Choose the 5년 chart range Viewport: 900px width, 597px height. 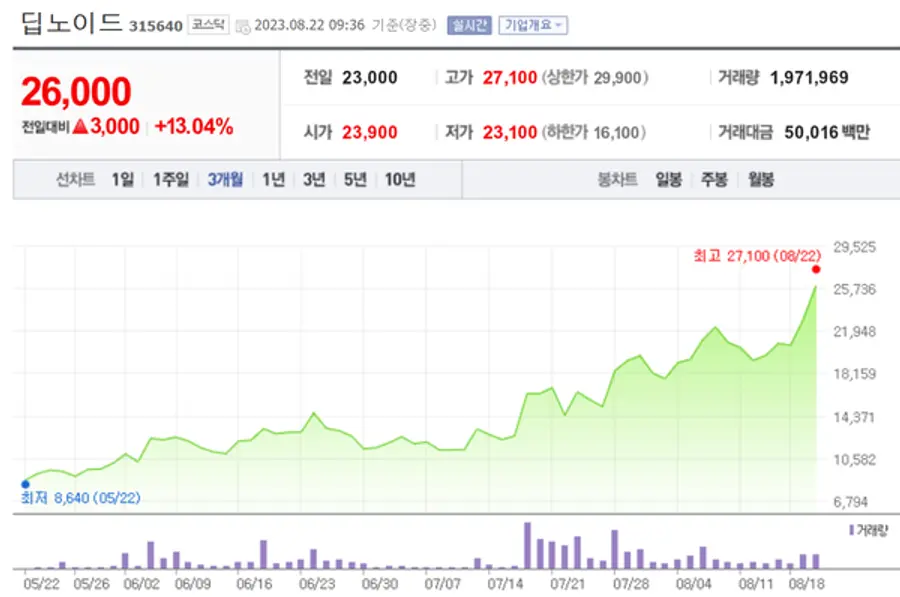tap(355, 180)
